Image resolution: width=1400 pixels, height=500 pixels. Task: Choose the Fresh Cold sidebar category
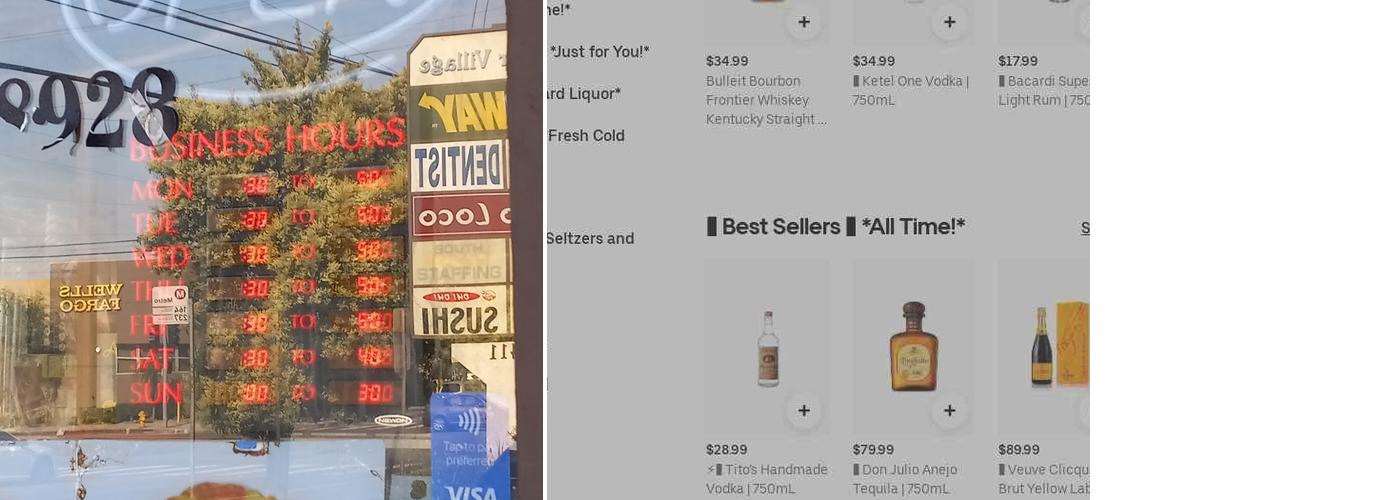click(x=586, y=135)
